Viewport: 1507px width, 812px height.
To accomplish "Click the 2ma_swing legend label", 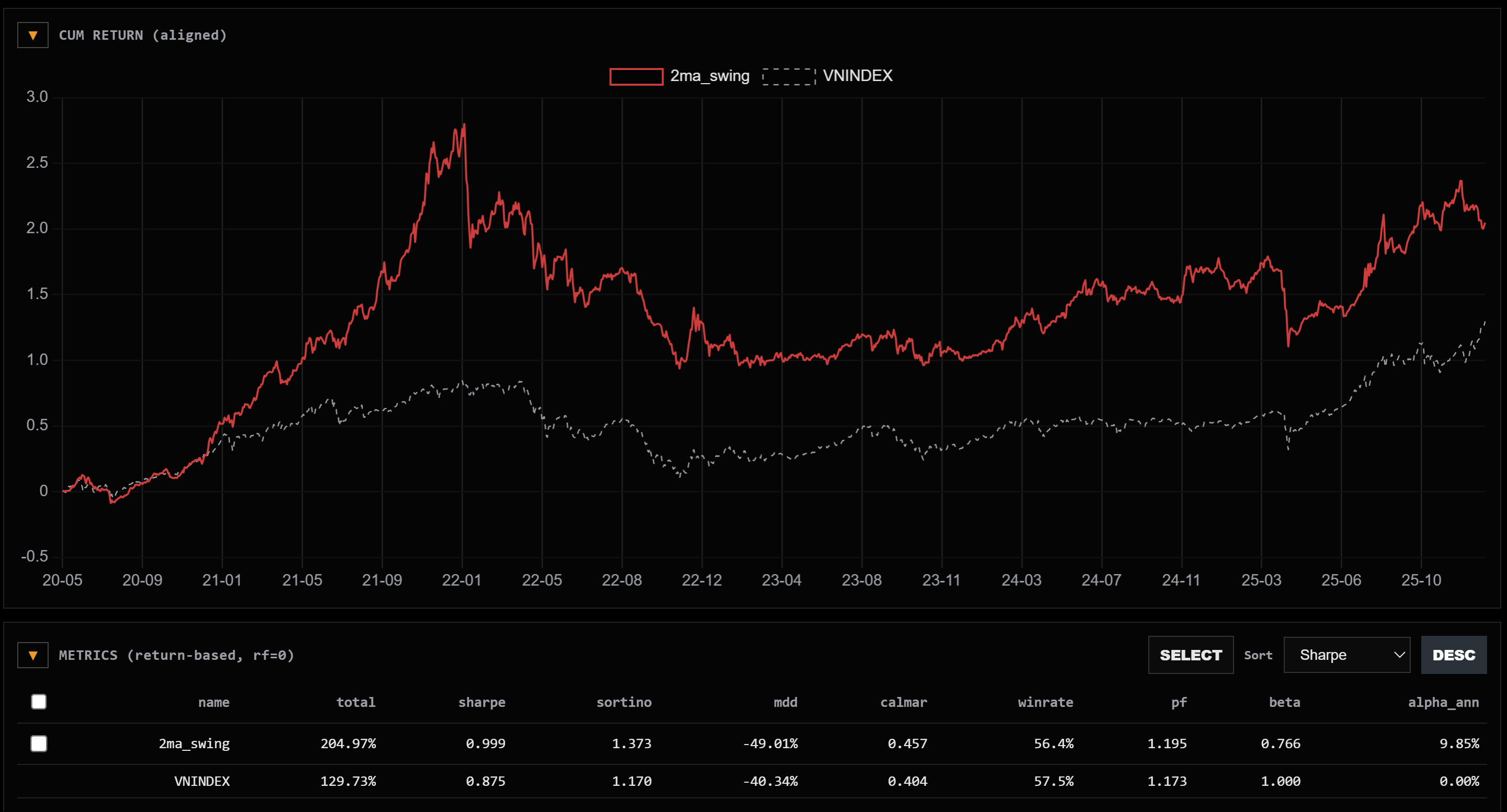I will tap(709, 76).
